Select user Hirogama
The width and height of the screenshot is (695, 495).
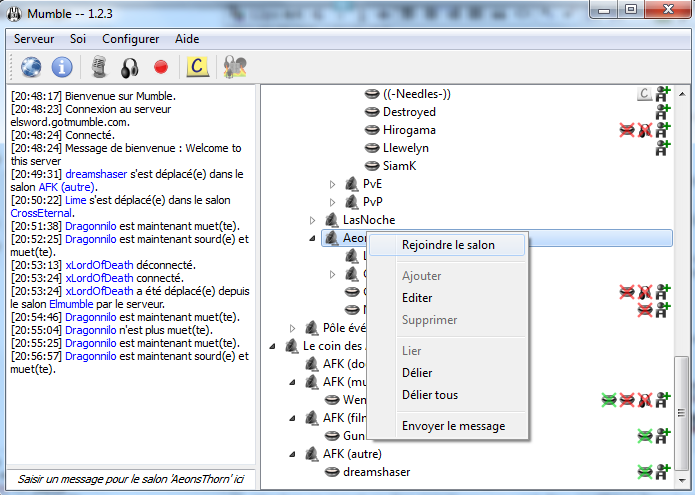tap(409, 130)
